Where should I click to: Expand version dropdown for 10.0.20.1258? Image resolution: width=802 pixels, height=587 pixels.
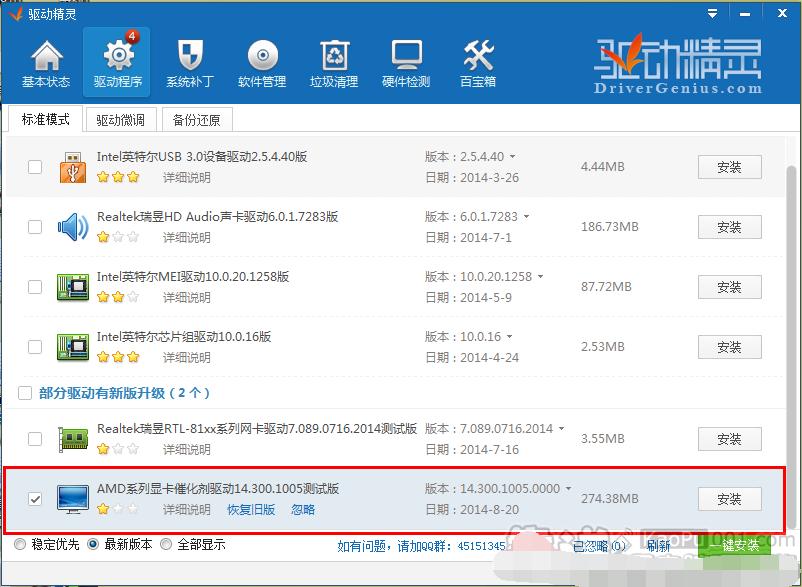coord(541,277)
